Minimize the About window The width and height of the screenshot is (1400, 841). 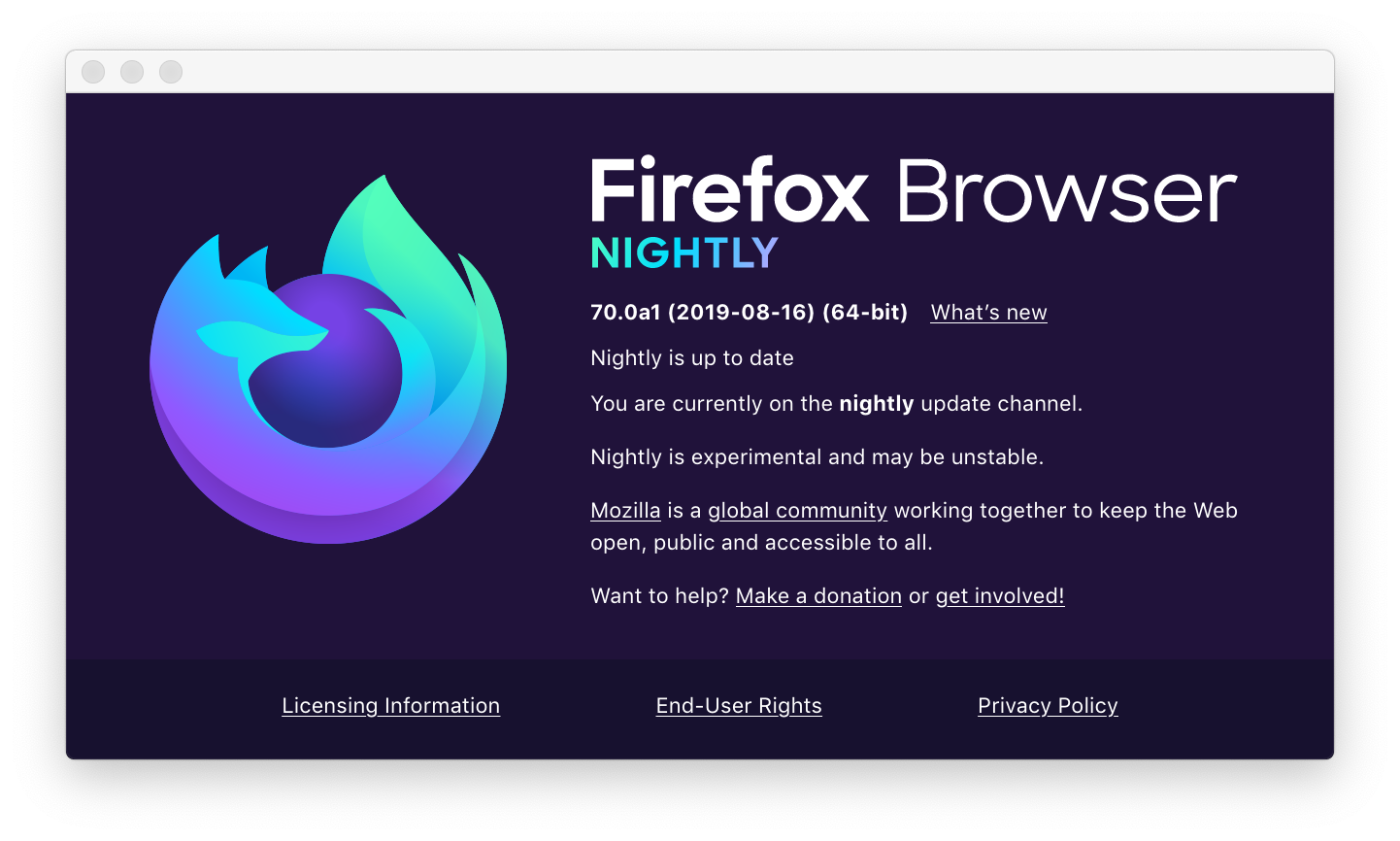(x=132, y=72)
